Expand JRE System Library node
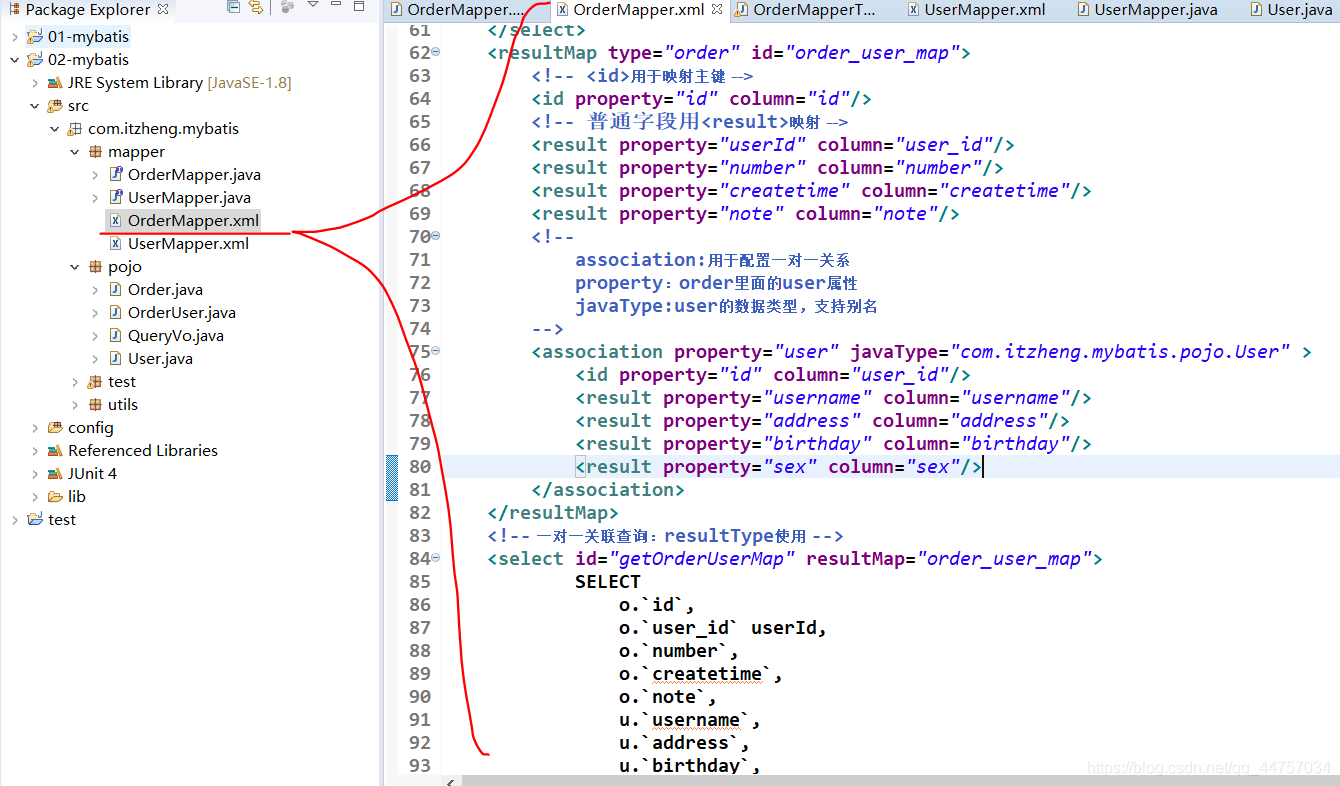The image size is (1340, 786). 34,83
